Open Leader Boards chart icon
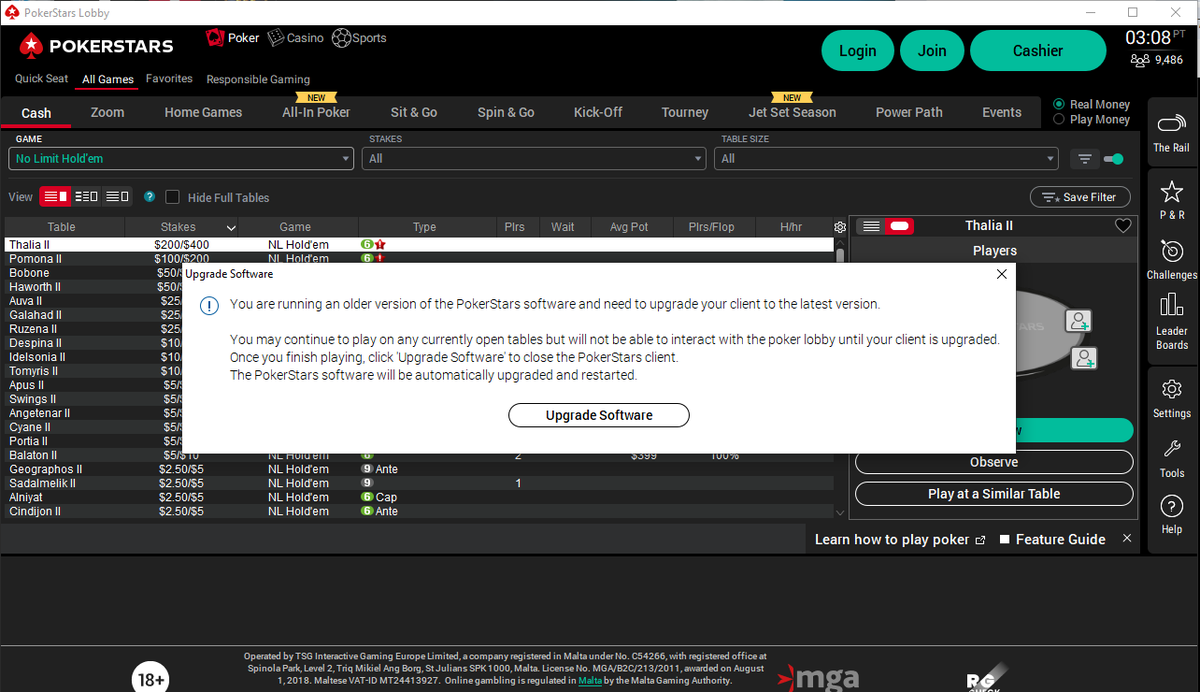 tap(1172, 320)
